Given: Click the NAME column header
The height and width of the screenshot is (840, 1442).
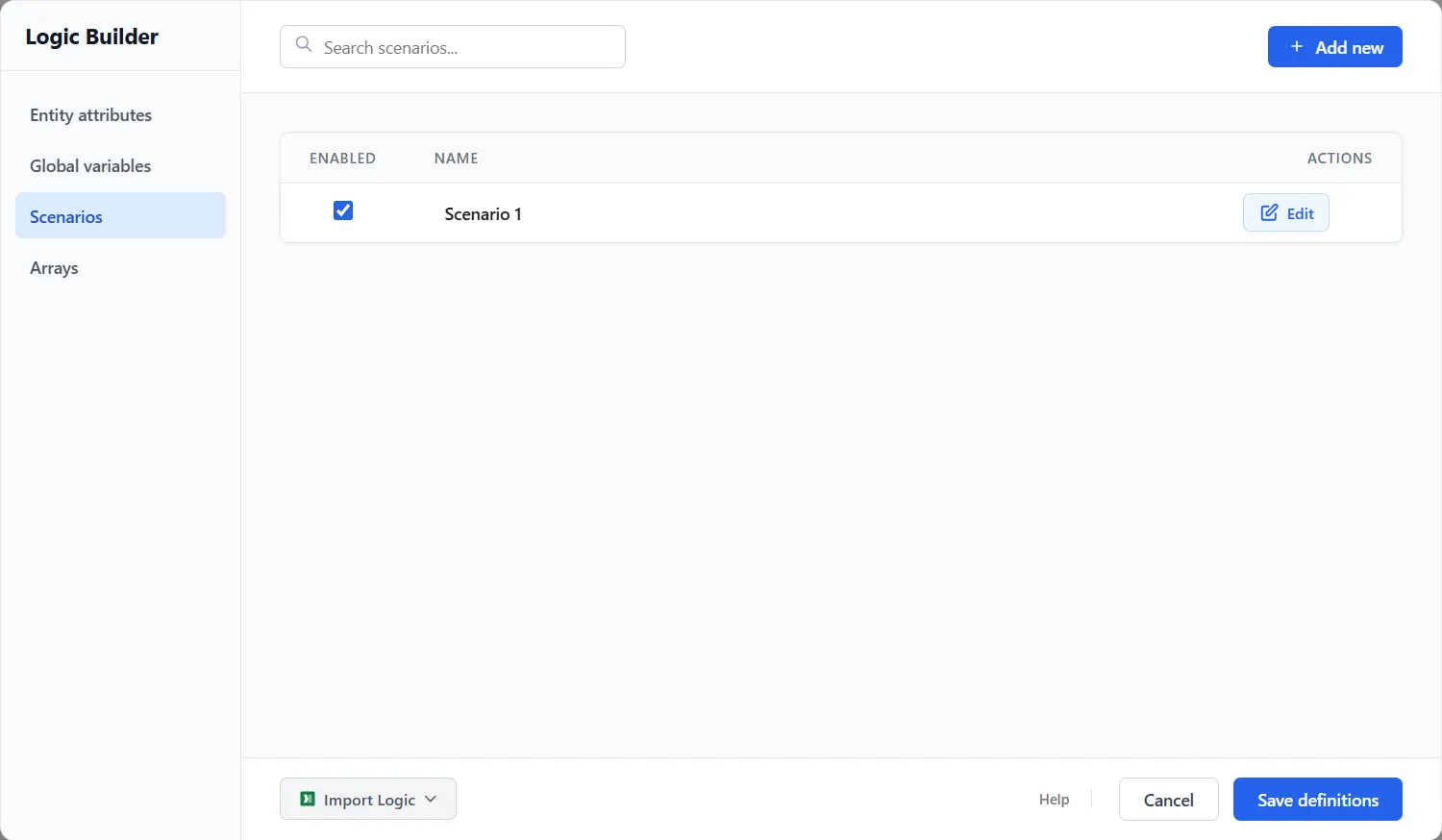Looking at the screenshot, I should 456,158.
